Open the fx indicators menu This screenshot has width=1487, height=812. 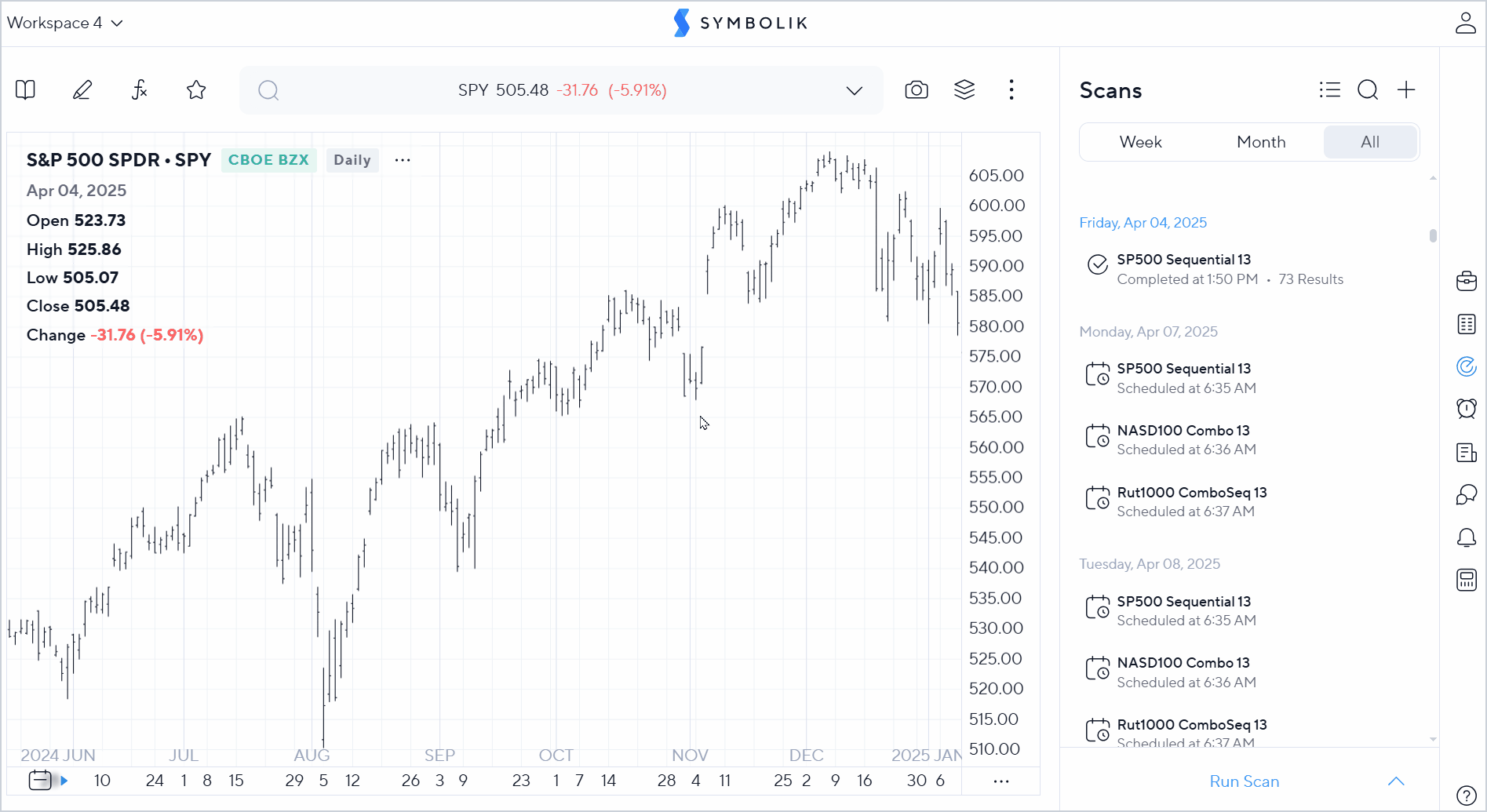click(139, 90)
